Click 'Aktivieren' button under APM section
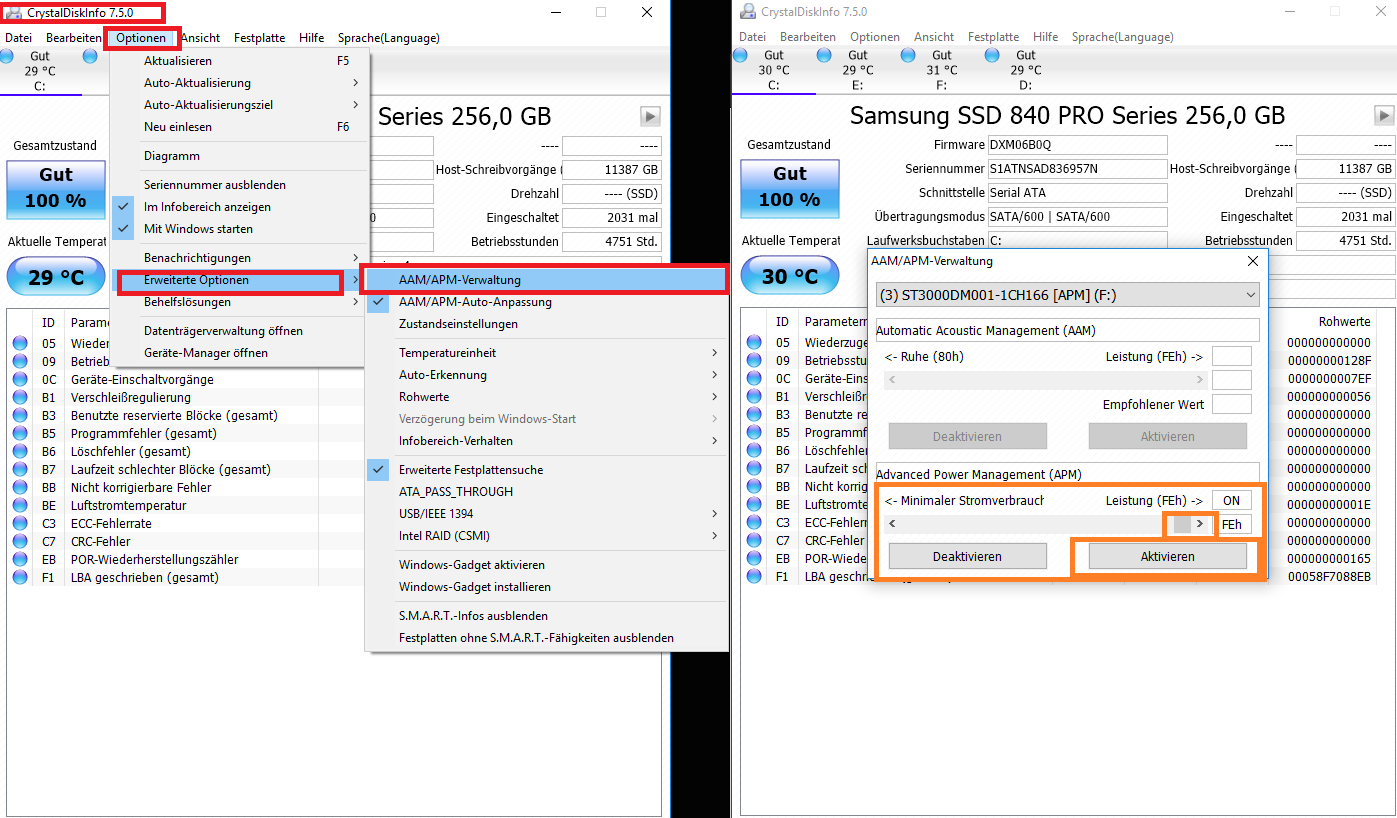 pos(1167,556)
